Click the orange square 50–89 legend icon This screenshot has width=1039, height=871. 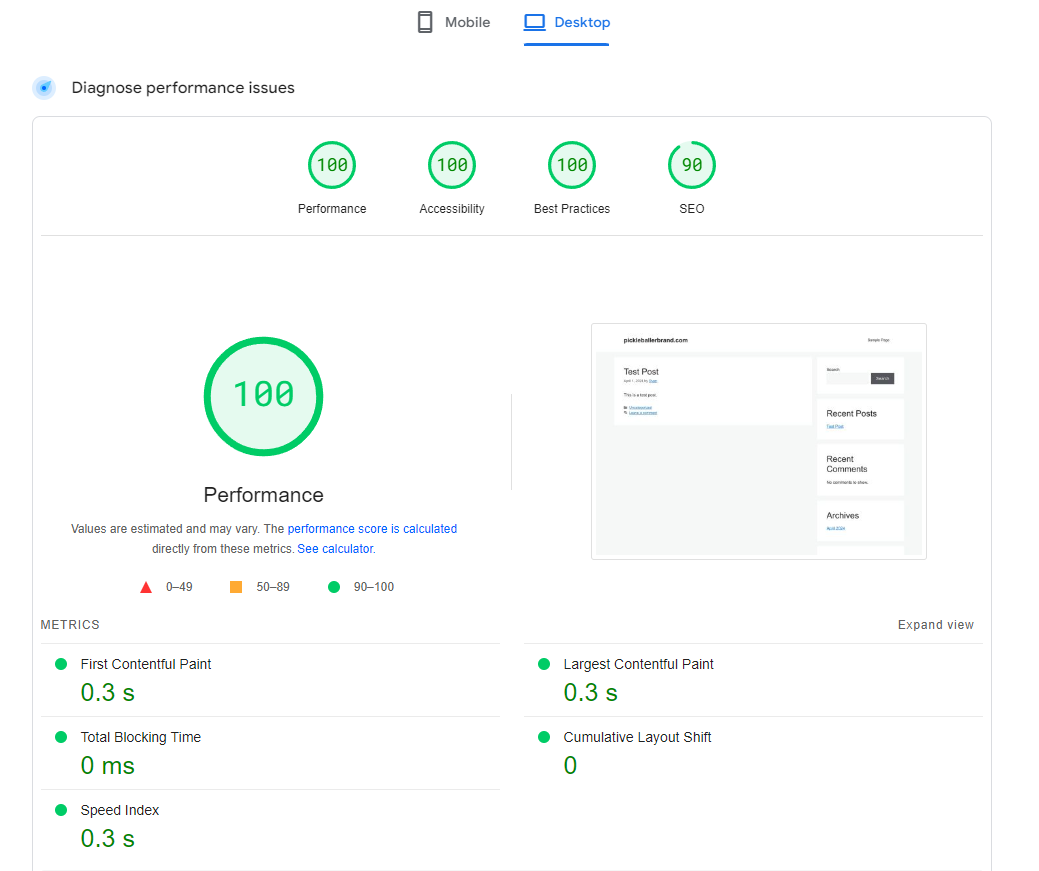(x=236, y=587)
